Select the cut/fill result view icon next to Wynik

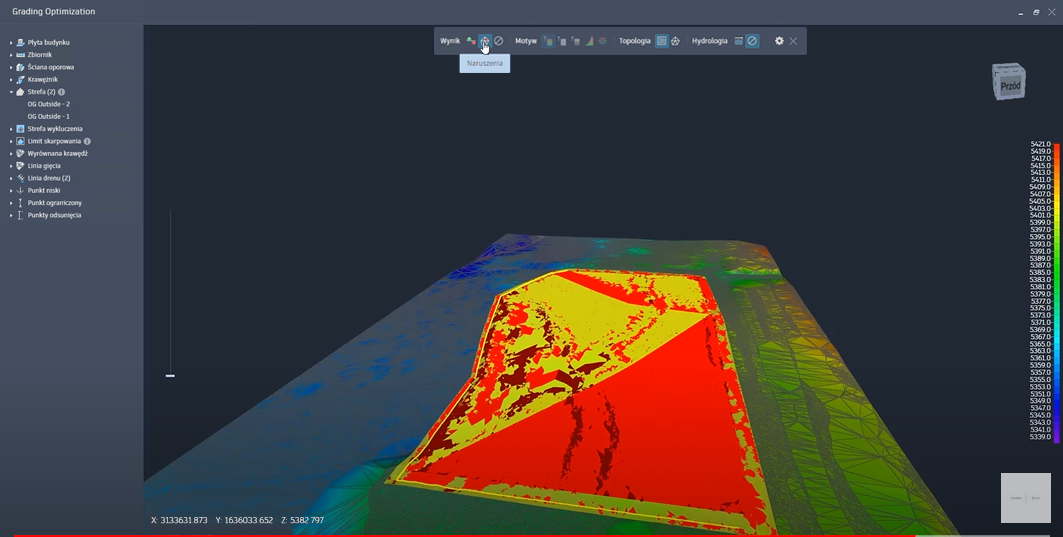coord(471,41)
